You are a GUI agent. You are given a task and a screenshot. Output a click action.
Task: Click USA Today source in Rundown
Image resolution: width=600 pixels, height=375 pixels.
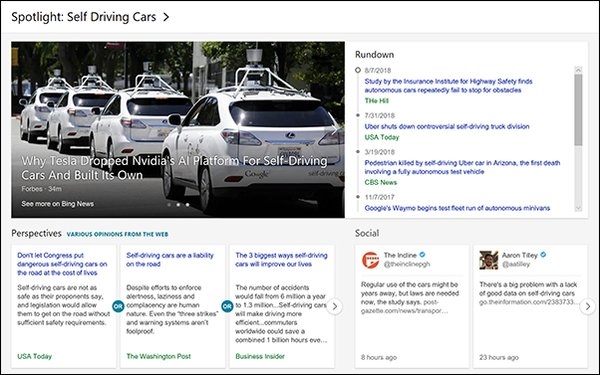point(382,137)
